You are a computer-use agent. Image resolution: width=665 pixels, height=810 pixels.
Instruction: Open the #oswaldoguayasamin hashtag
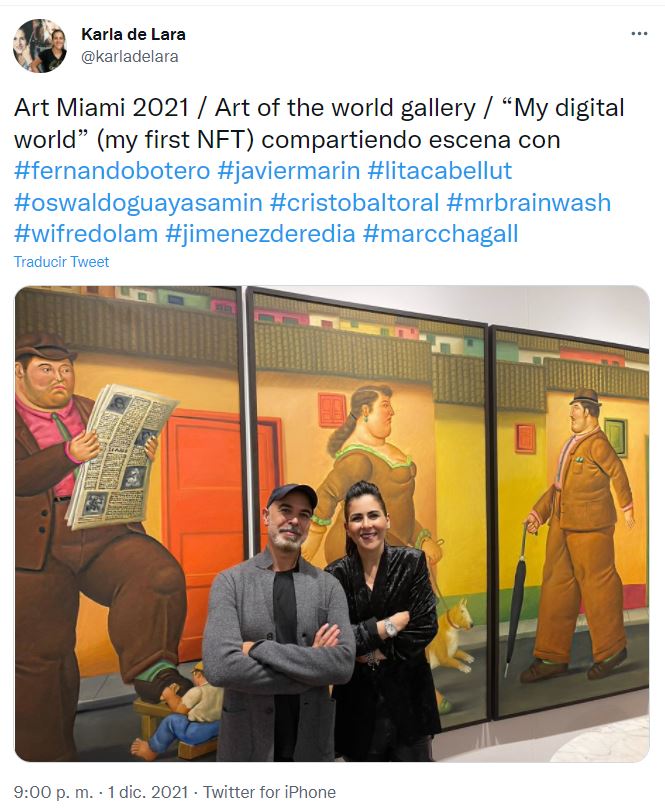138,202
